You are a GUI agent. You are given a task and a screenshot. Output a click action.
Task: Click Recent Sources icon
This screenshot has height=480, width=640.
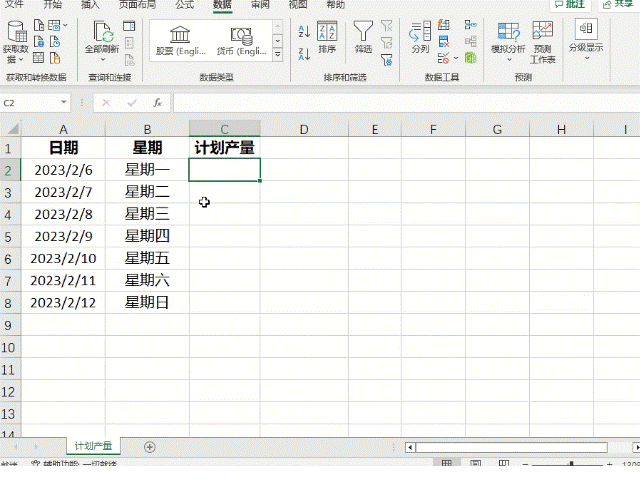[55, 42]
